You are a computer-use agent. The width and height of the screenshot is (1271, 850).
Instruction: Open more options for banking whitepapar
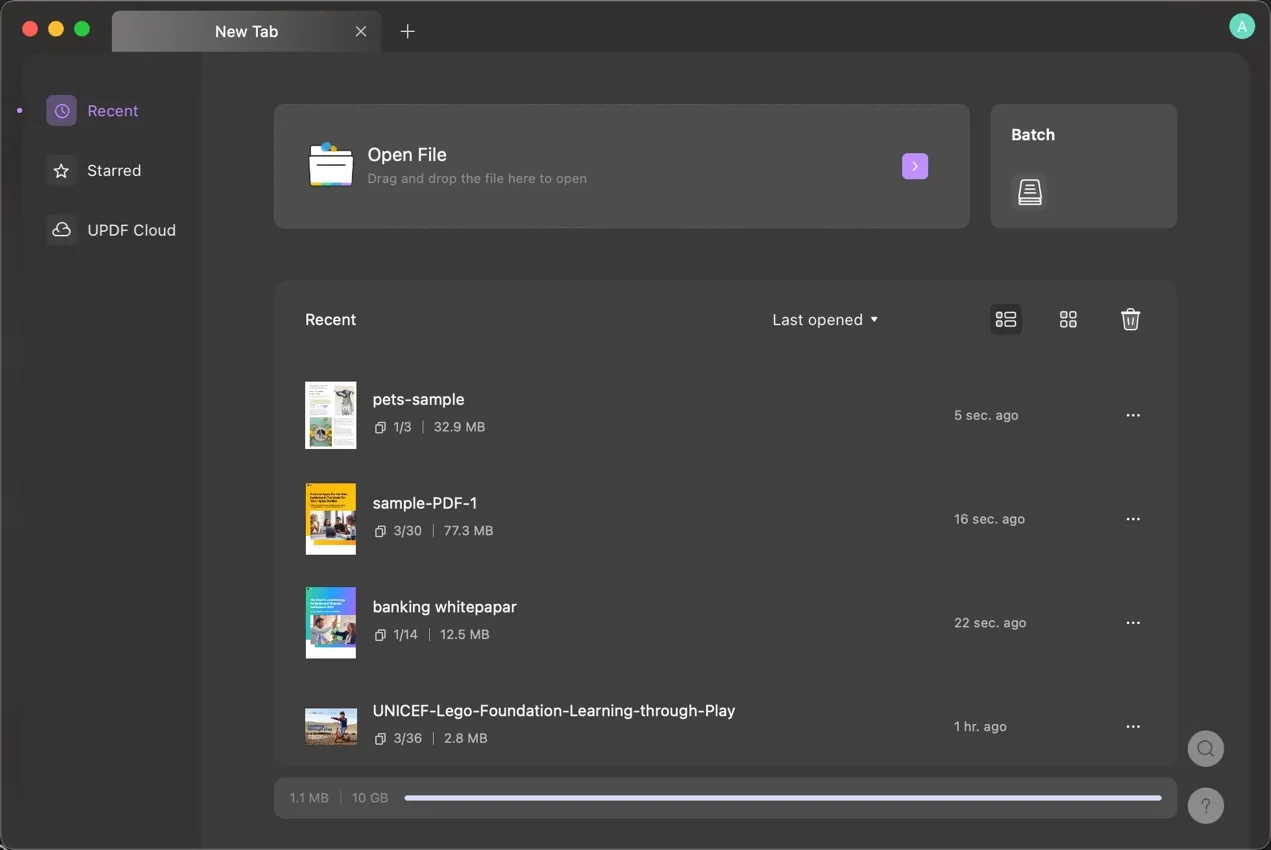(x=1133, y=623)
